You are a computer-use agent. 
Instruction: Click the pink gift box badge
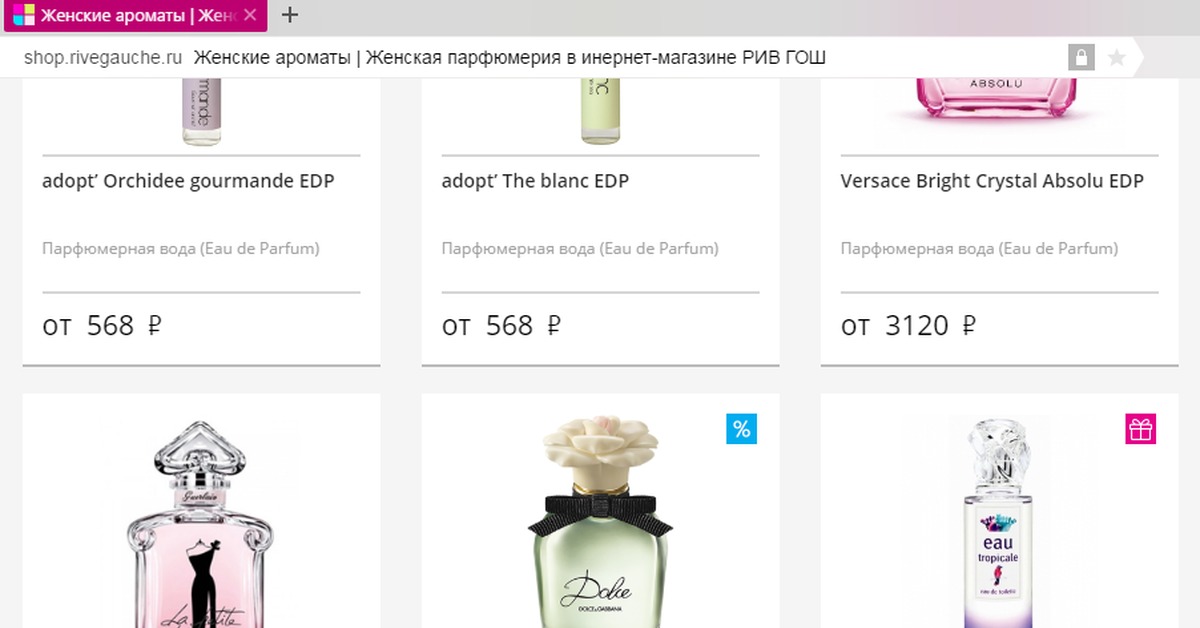click(1140, 429)
